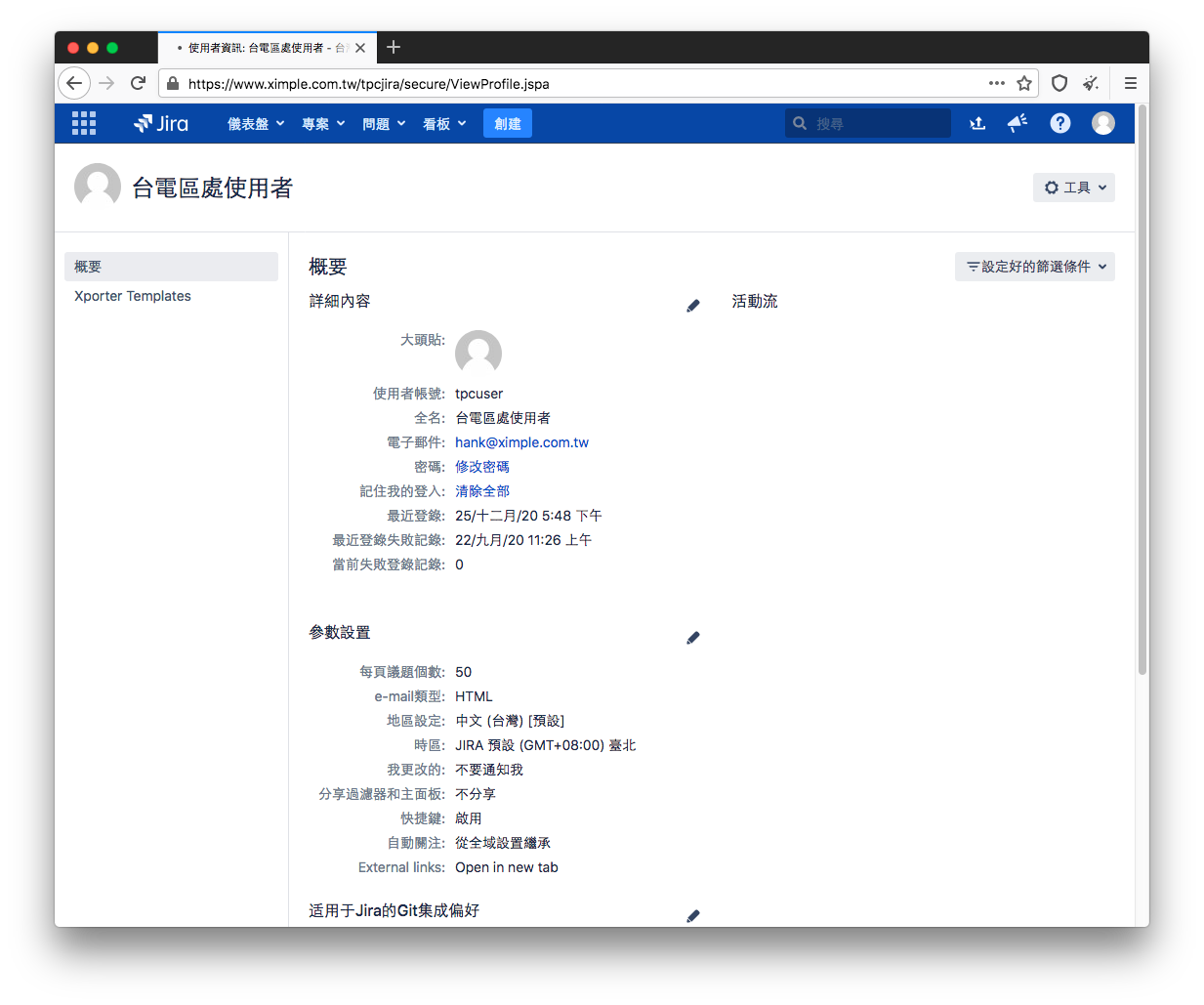This screenshot has width=1204, height=1005.
Task: Click the 25/十二月/20 5:48 下午 login time
Action: click(x=528, y=516)
